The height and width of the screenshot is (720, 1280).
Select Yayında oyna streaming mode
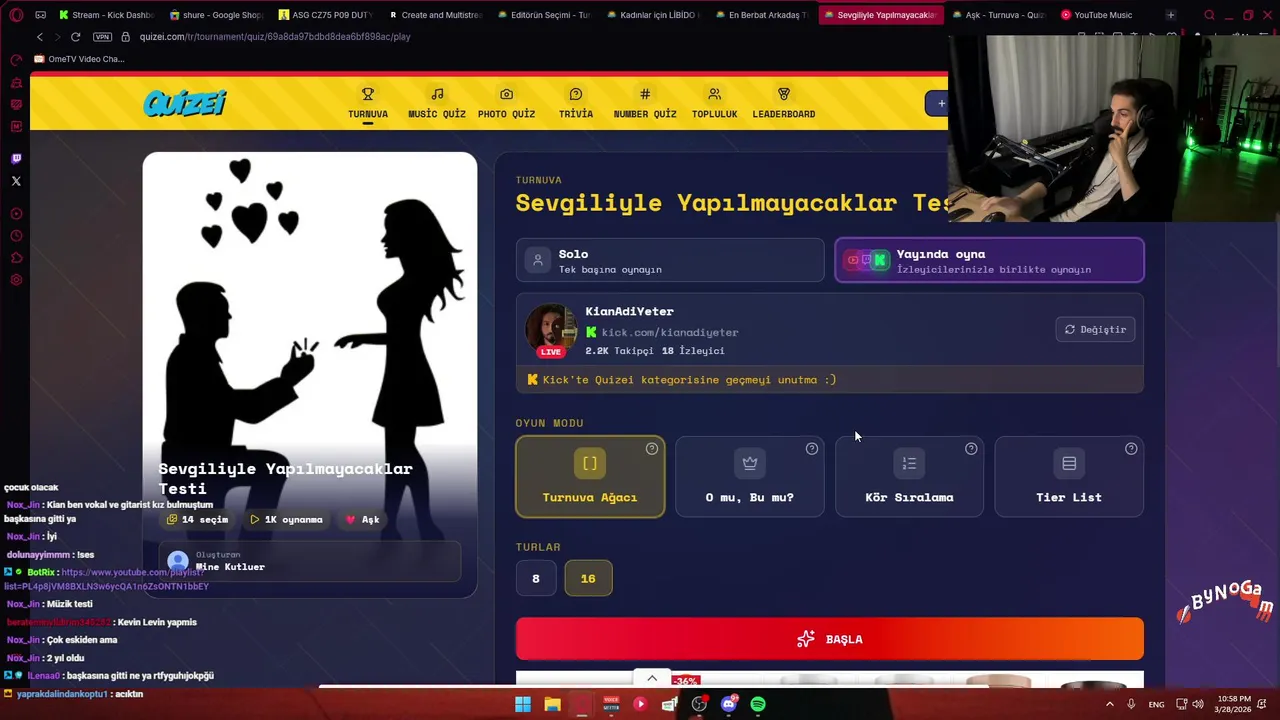pos(990,261)
